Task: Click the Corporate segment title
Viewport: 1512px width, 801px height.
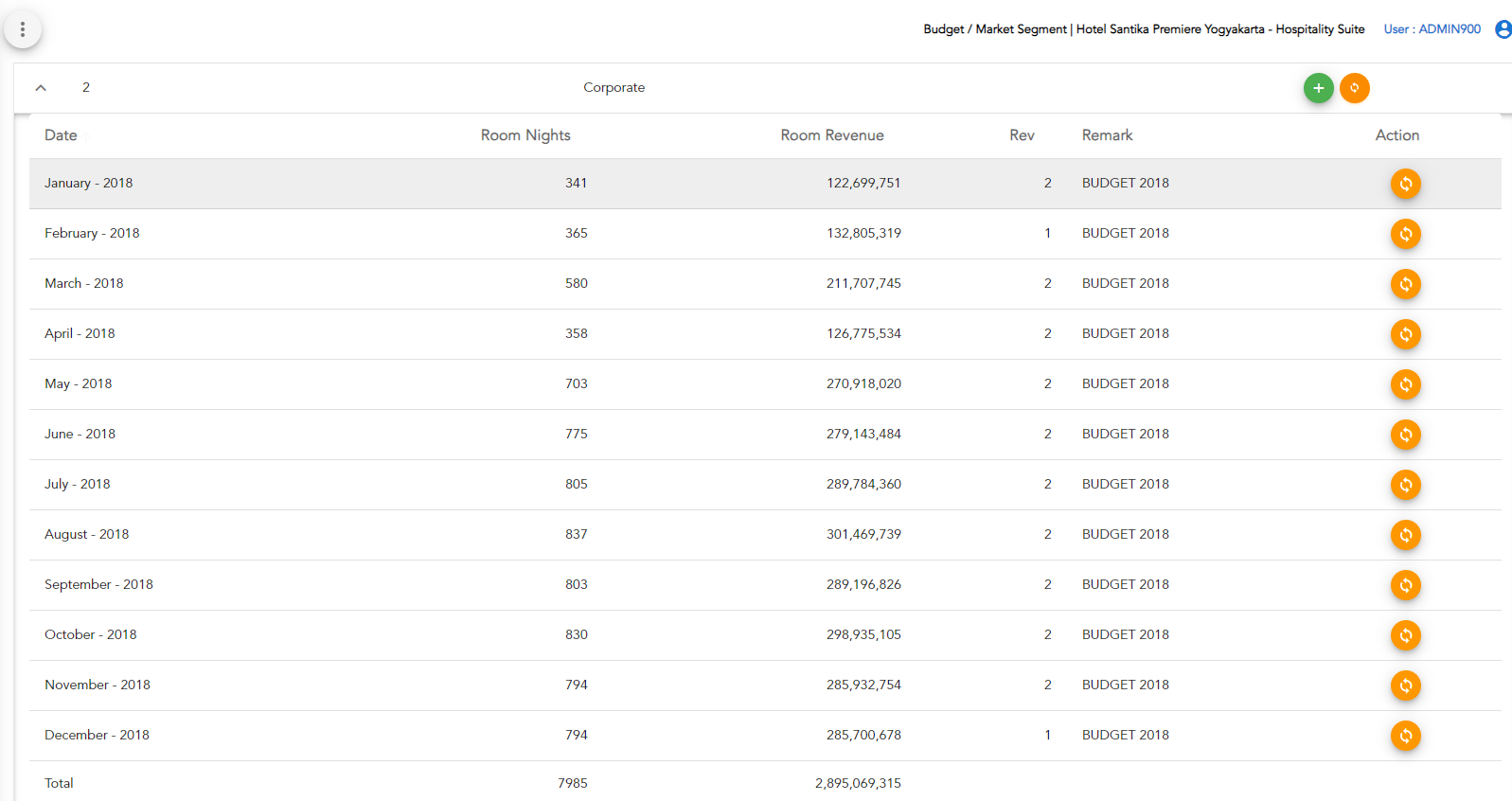Action: click(614, 87)
